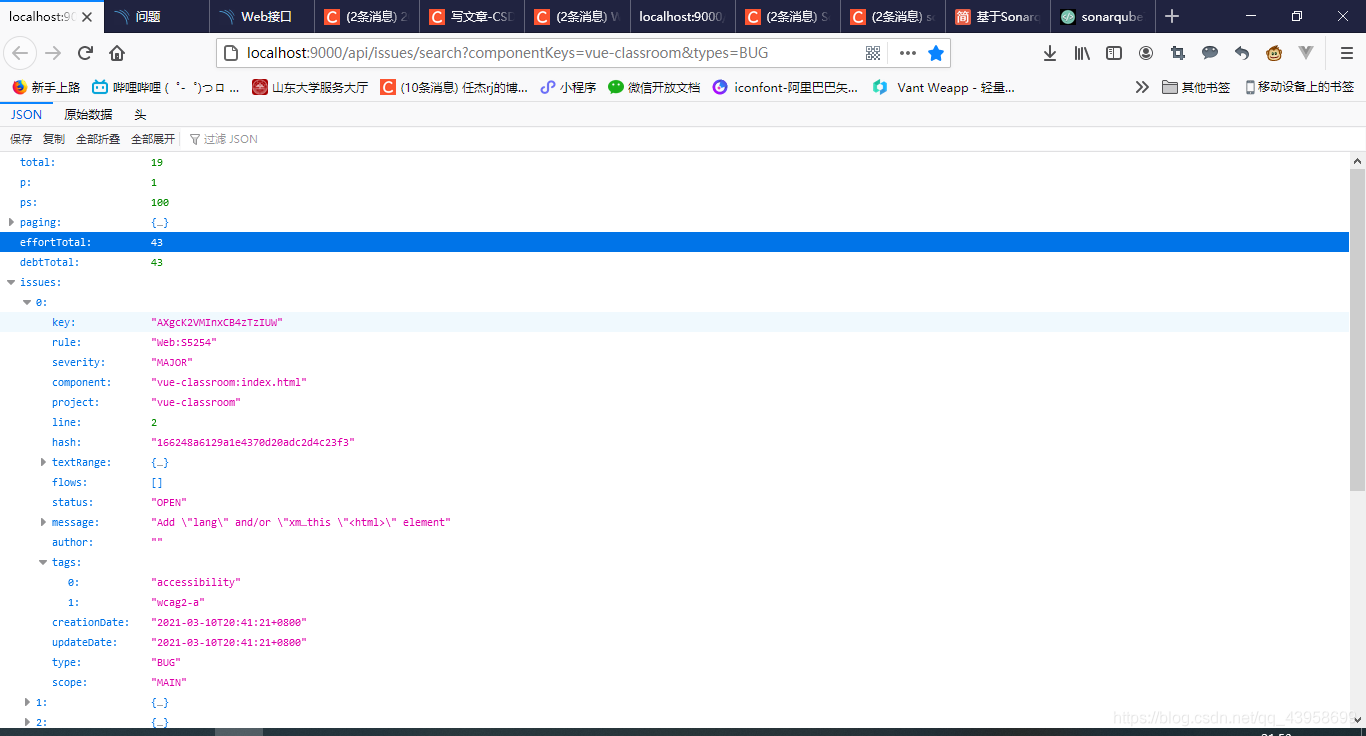Show more bookmarks via double chevron

click(1142, 87)
